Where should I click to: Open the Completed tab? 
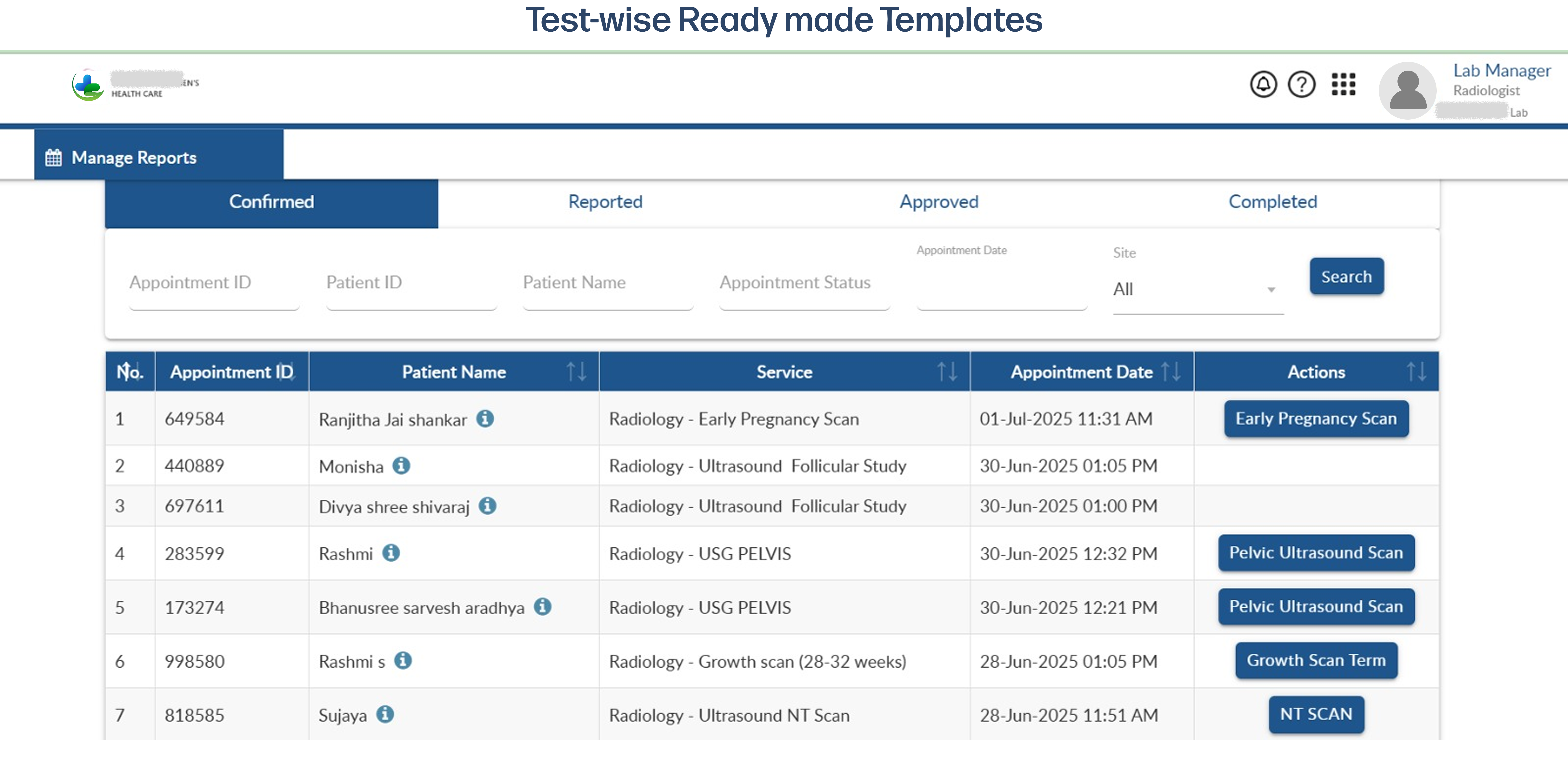tap(1272, 202)
